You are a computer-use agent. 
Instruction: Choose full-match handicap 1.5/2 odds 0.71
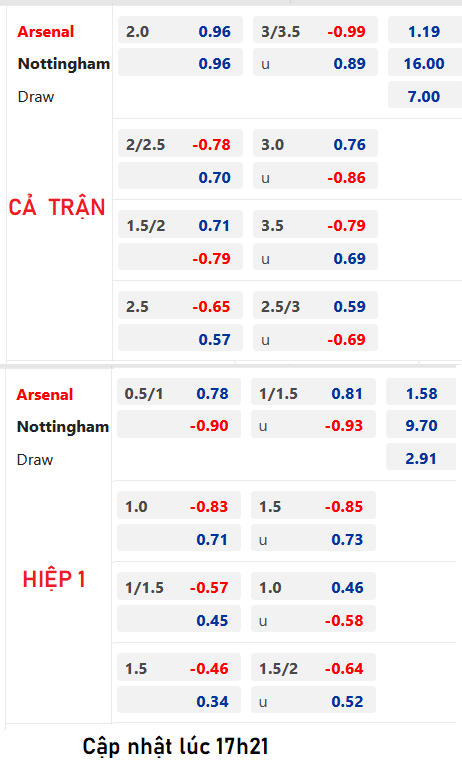[x=180, y=225]
